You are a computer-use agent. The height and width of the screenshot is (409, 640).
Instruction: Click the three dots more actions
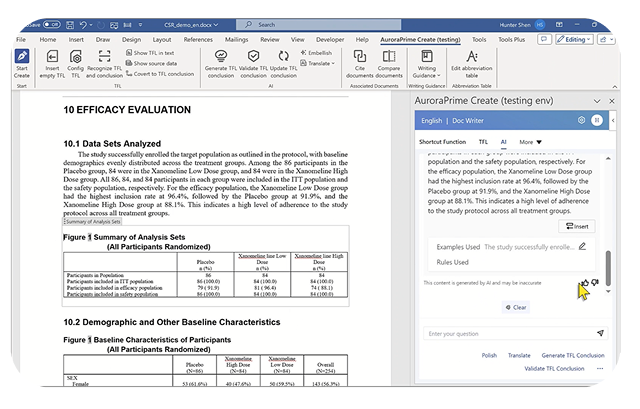point(600,369)
